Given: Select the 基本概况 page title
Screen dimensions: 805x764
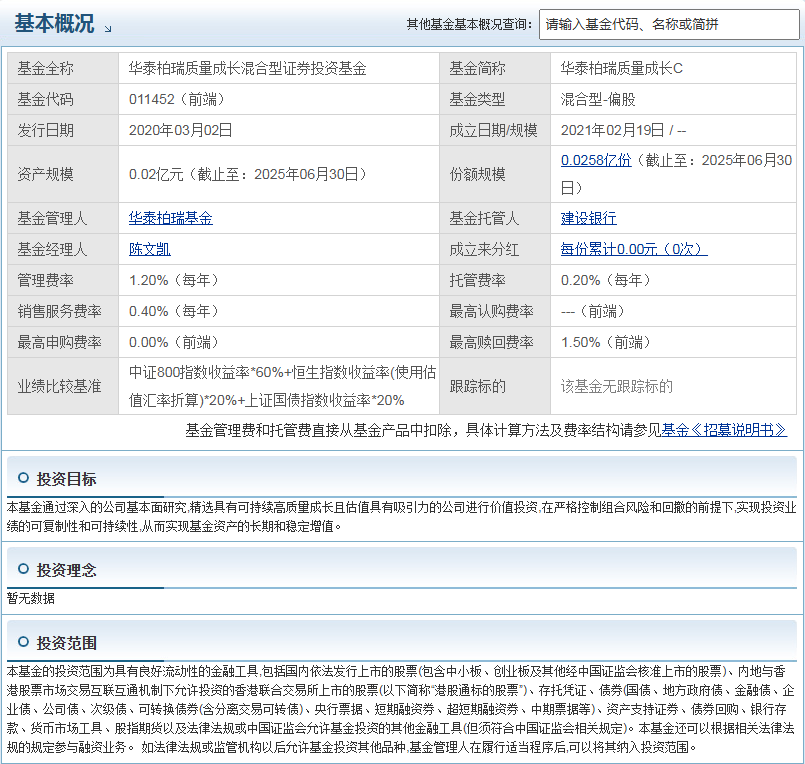Looking at the screenshot, I should click(54, 24).
